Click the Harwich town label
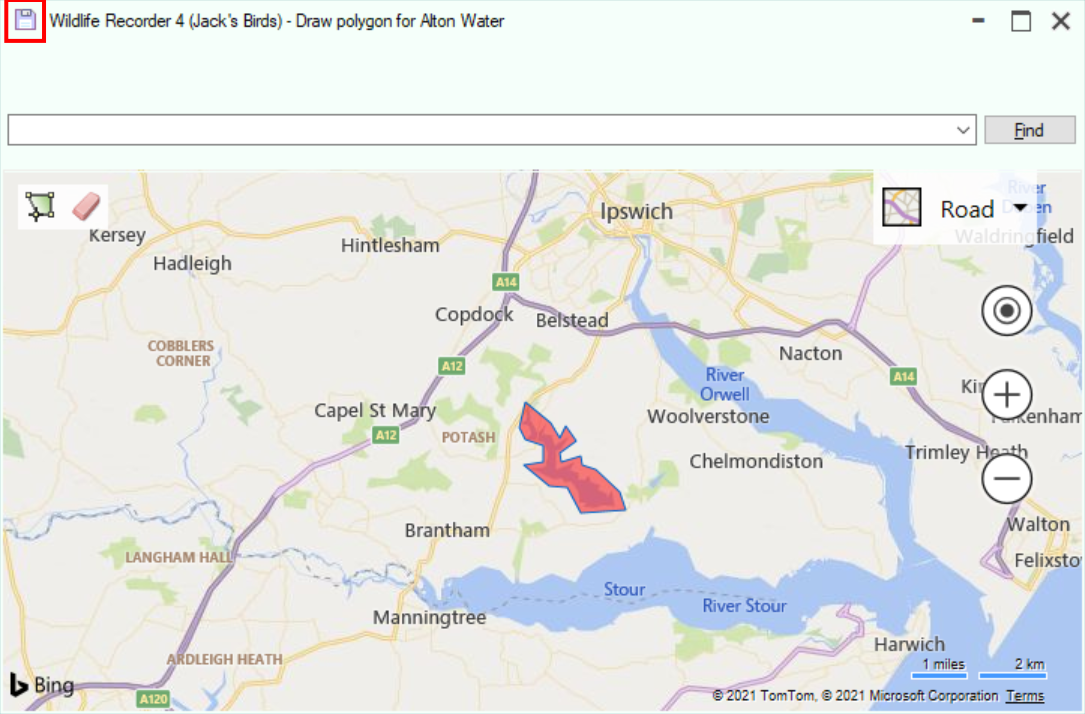The width and height of the screenshot is (1085, 714). click(x=909, y=644)
